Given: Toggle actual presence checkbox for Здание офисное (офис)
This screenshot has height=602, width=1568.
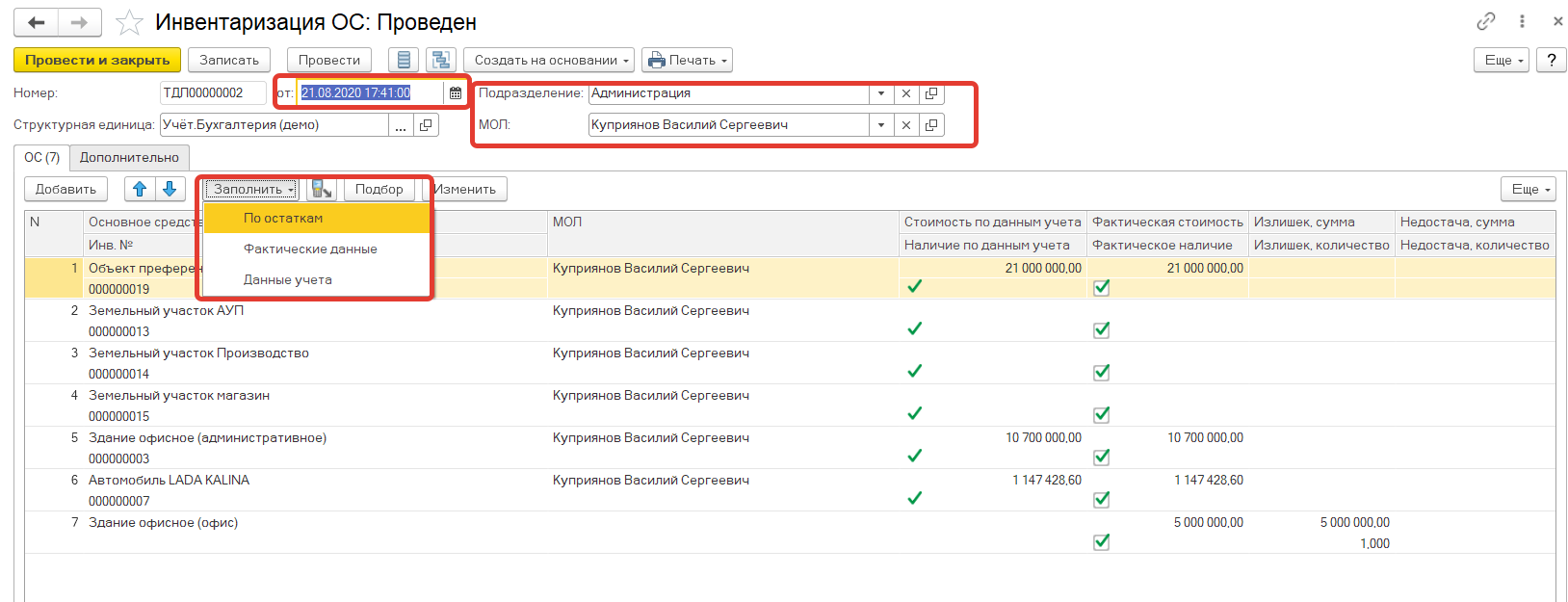Looking at the screenshot, I should point(1102,542).
